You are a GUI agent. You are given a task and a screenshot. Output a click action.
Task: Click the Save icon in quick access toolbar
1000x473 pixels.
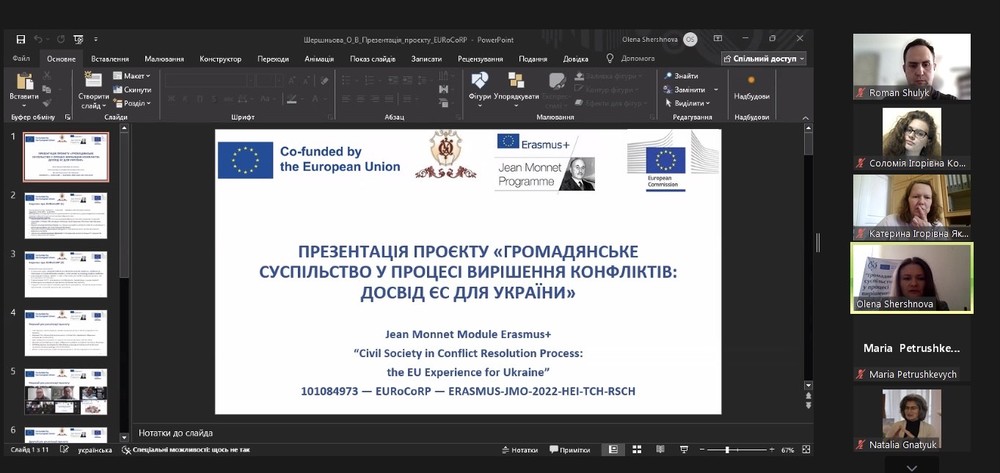tap(20, 40)
